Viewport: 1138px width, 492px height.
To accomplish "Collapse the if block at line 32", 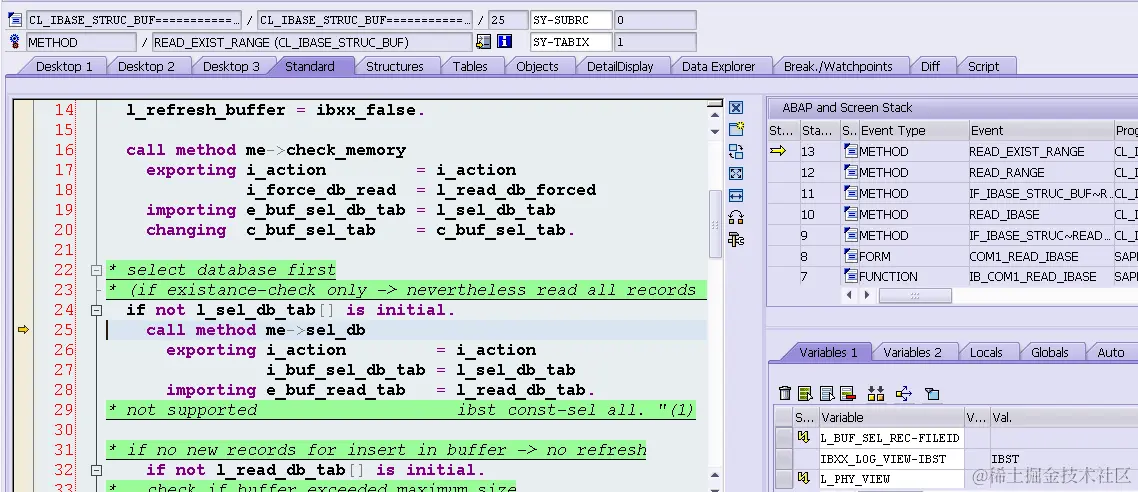I will (x=96, y=470).
